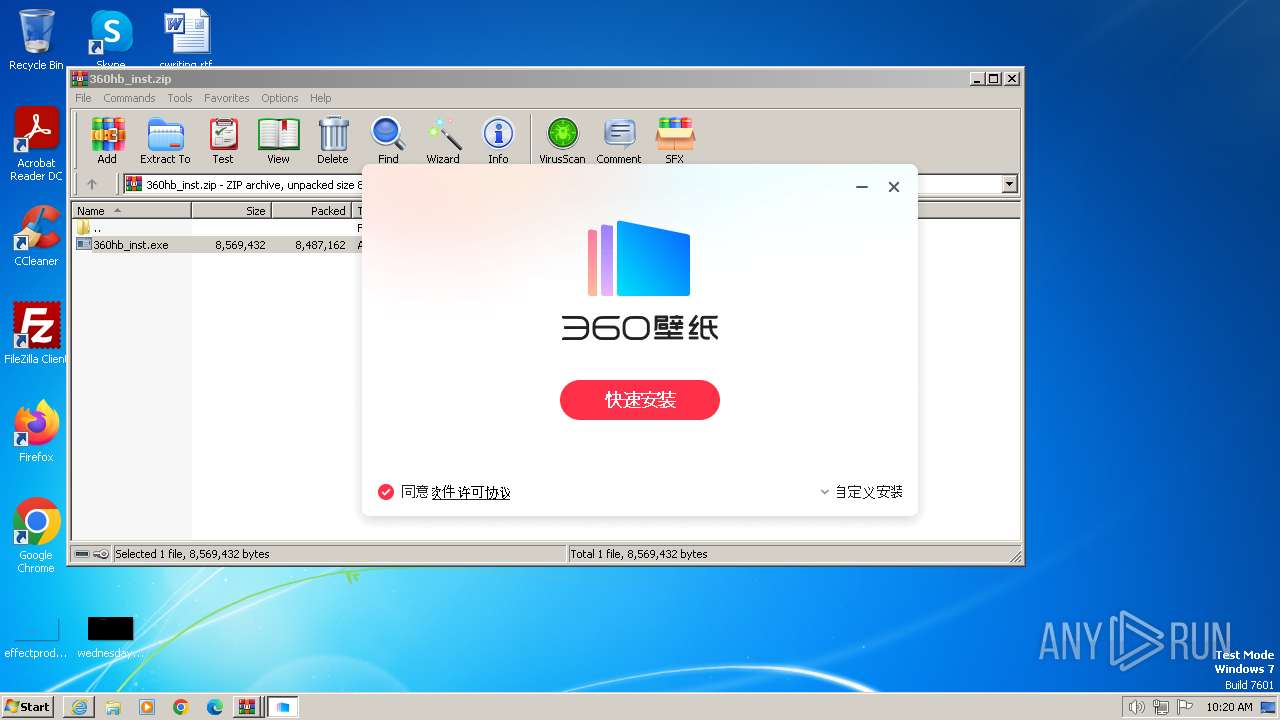Open the CCleaner desktop shortcut
This screenshot has height=720, width=1280.
click(36, 236)
